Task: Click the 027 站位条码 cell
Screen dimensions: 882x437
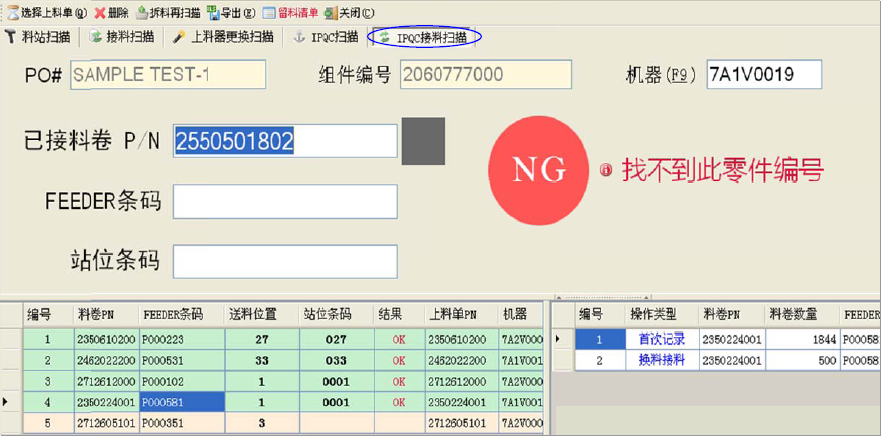Action: tap(336, 340)
